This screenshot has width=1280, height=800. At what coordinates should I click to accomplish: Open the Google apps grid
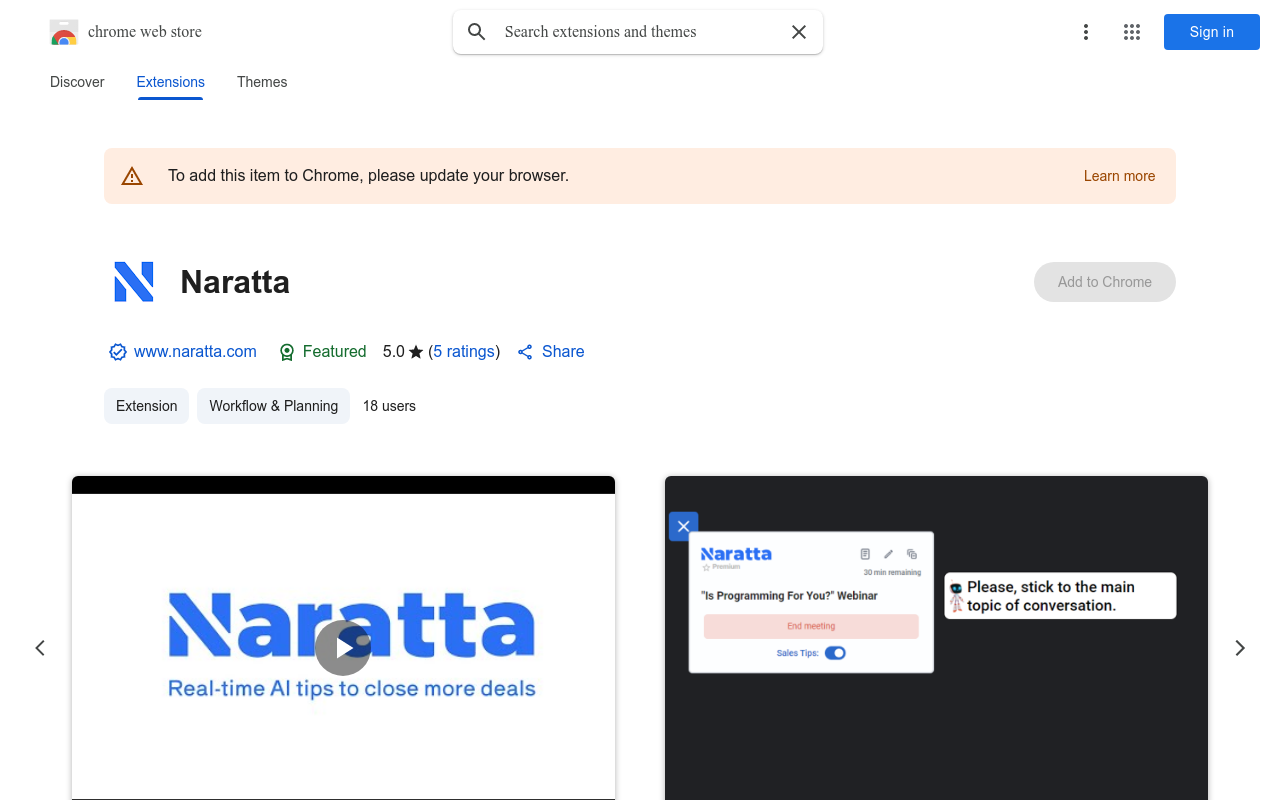[1132, 32]
